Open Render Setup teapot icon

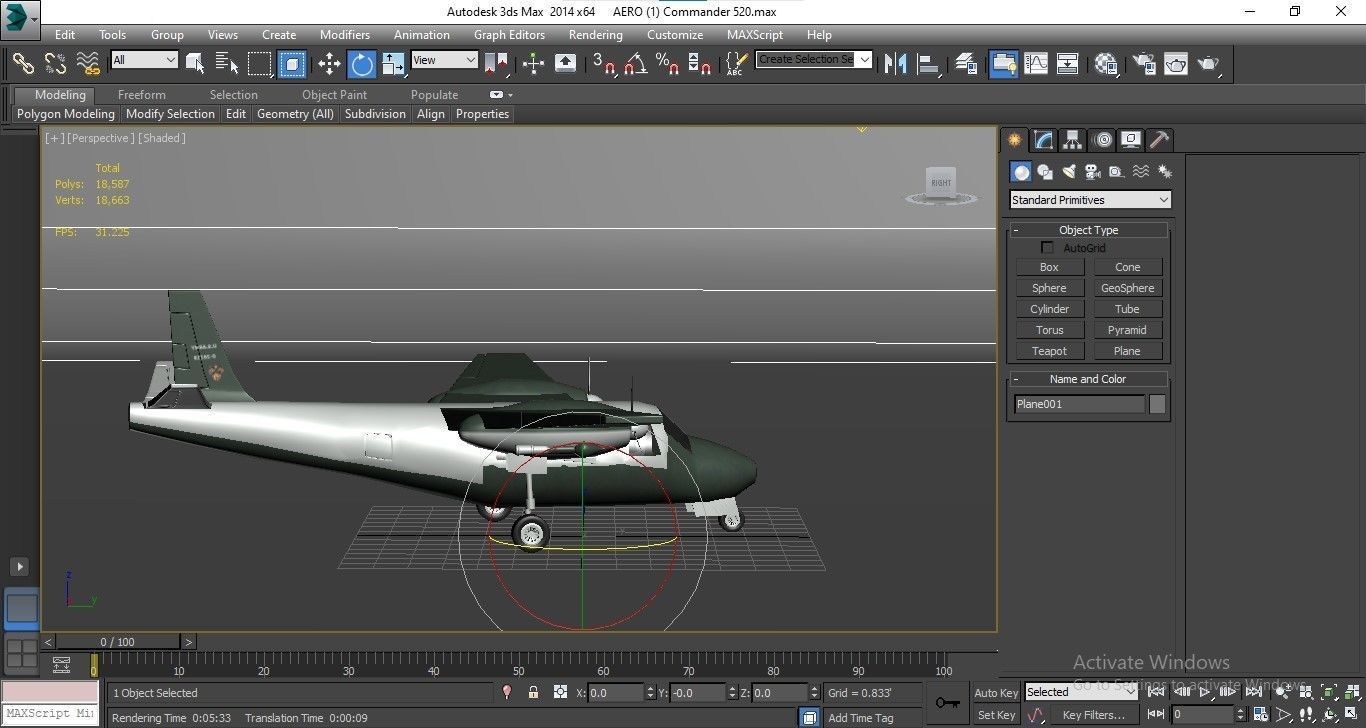click(1143, 64)
